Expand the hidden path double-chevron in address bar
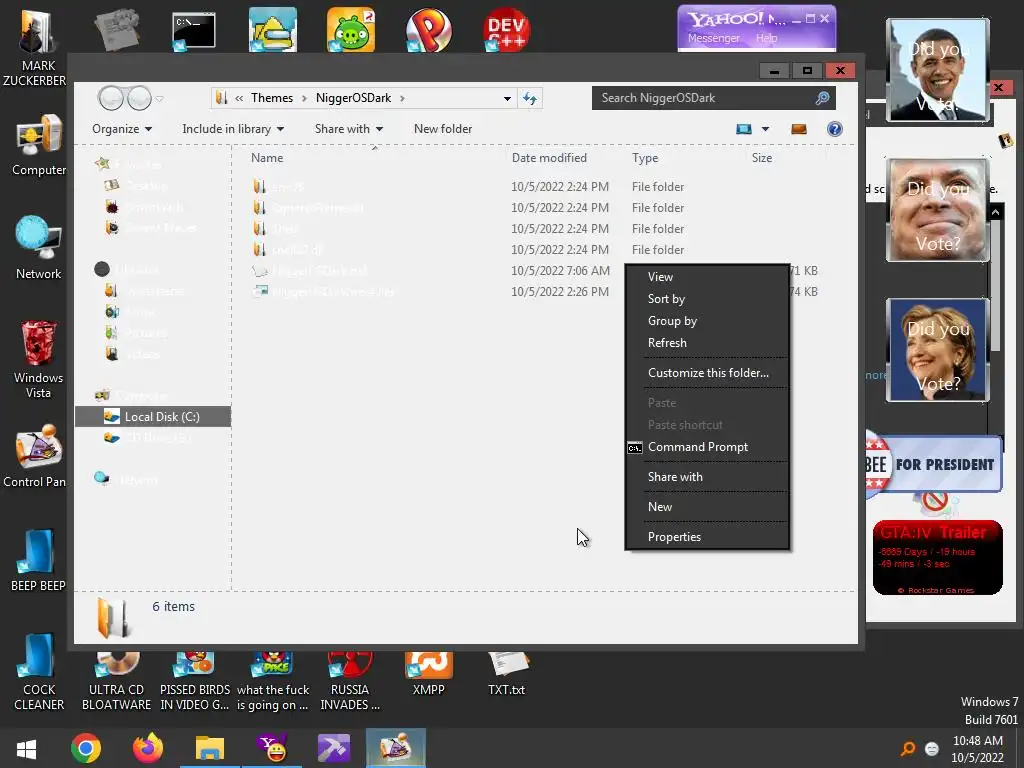The height and width of the screenshot is (768, 1024). (x=239, y=98)
